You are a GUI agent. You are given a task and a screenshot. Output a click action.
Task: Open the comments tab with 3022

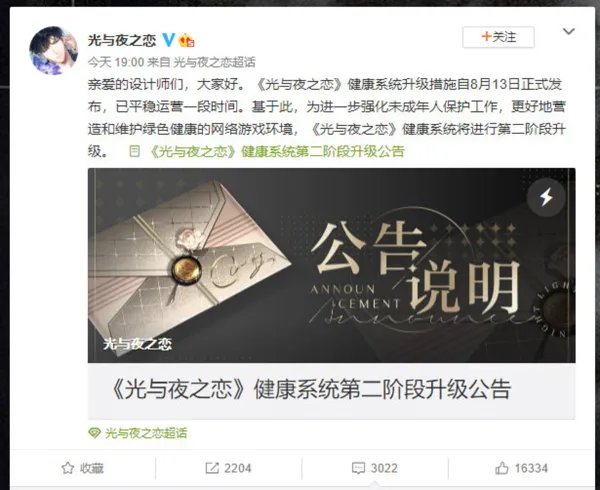375,468
